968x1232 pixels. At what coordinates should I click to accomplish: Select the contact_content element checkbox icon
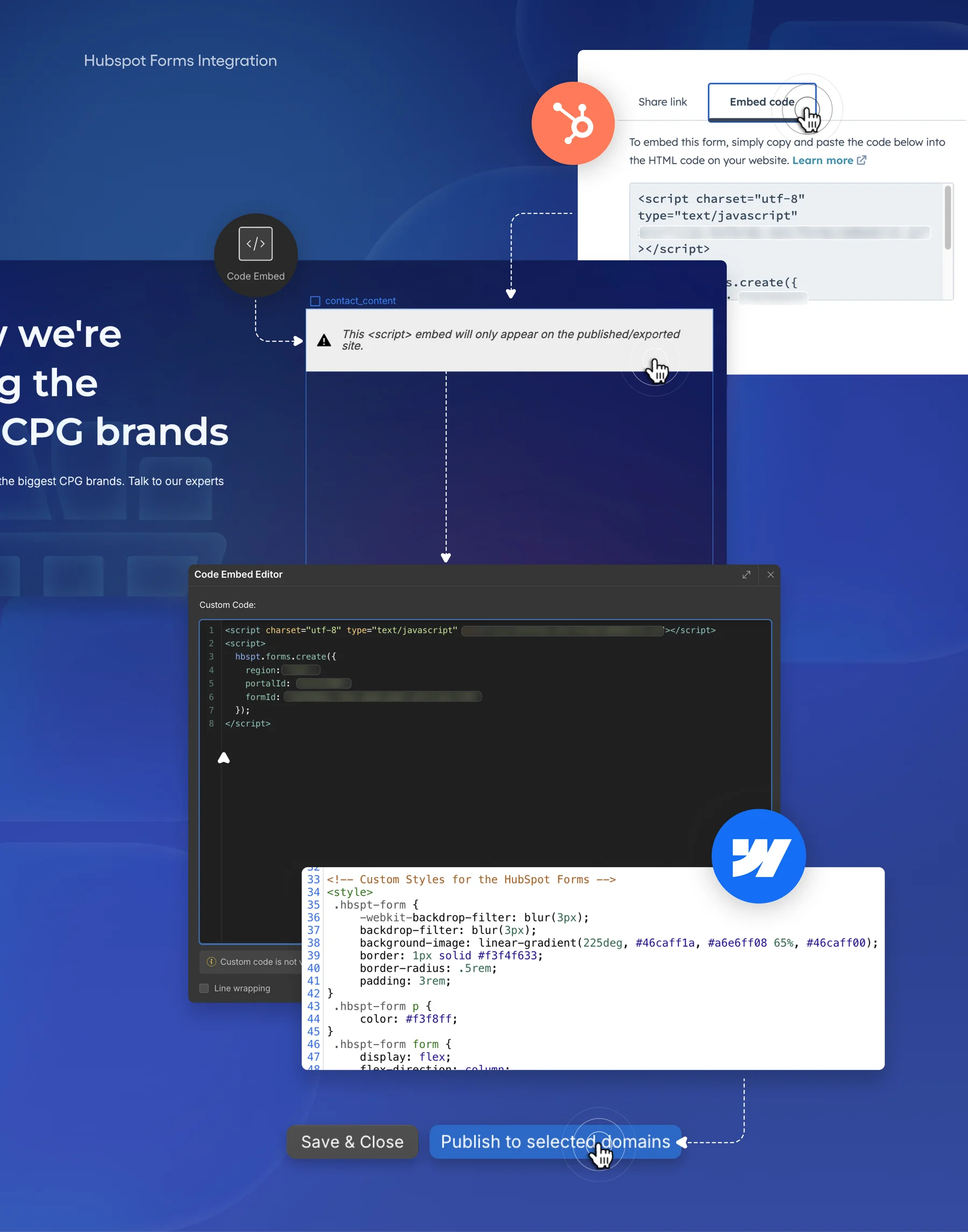tap(315, 301)
